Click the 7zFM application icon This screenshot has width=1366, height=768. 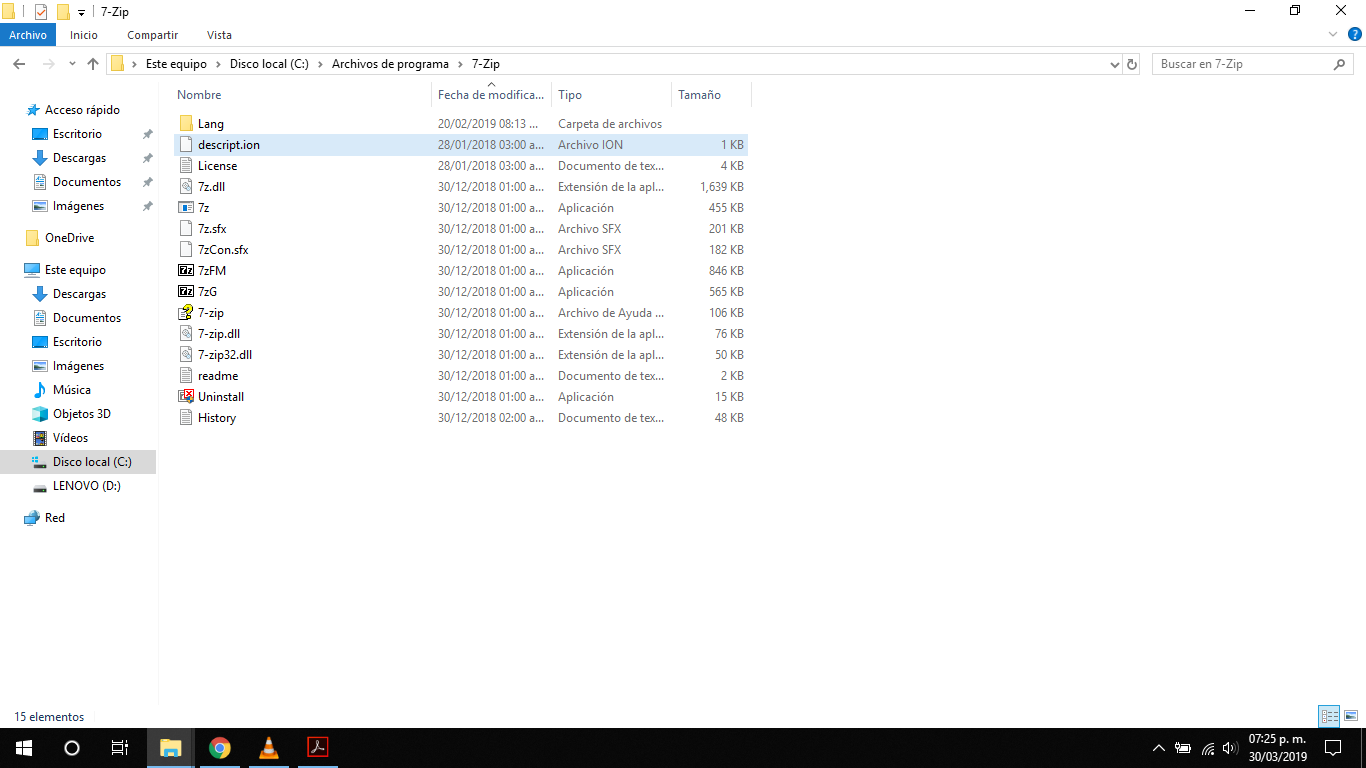(186, 271)
